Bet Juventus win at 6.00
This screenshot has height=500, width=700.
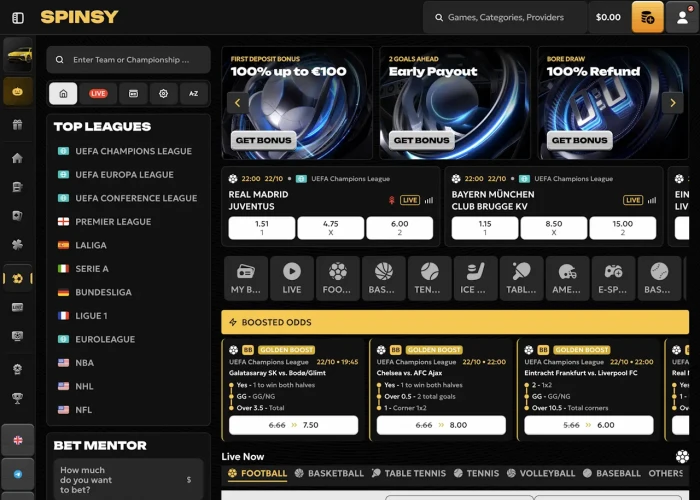[400, 228]
